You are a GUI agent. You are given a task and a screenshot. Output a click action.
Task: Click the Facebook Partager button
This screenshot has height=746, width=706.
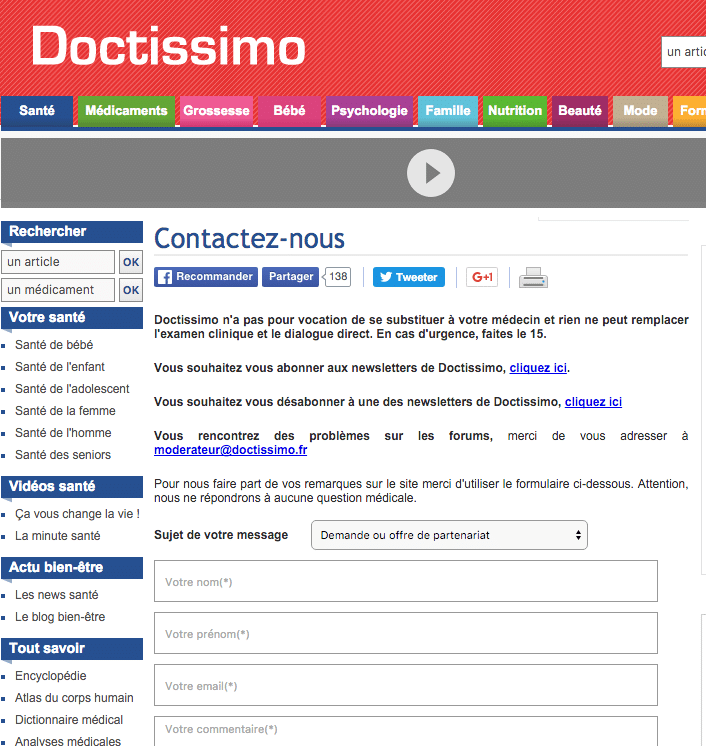tap(291, 277)
